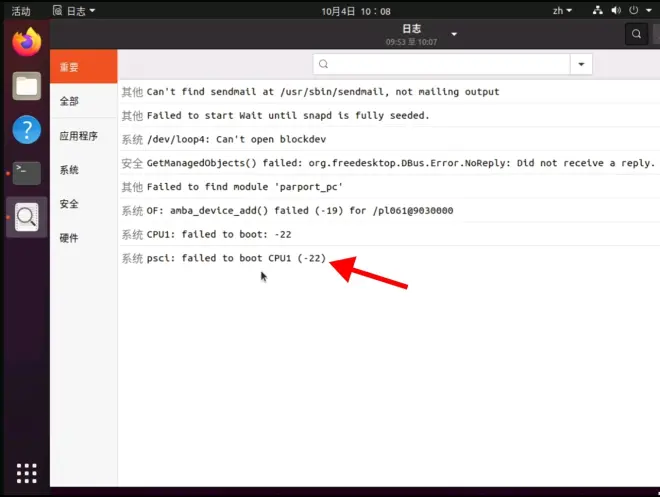Open search filter options dropdown
This screenshot has height=497, width=660.
pyautogui.click(x=581, y=64)
